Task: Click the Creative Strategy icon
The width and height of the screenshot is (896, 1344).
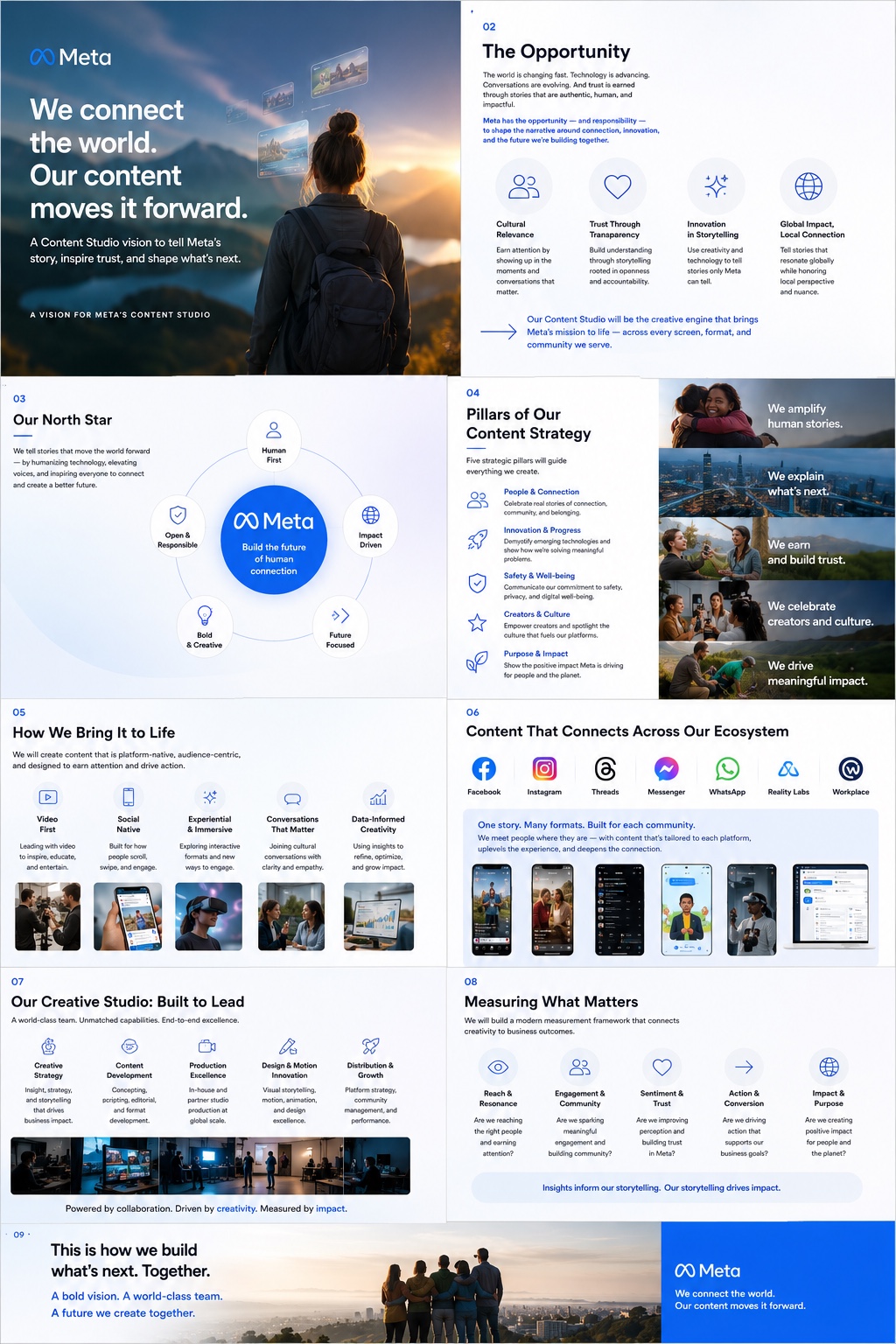Action: pyautogui.click(x=49, y=1046)
